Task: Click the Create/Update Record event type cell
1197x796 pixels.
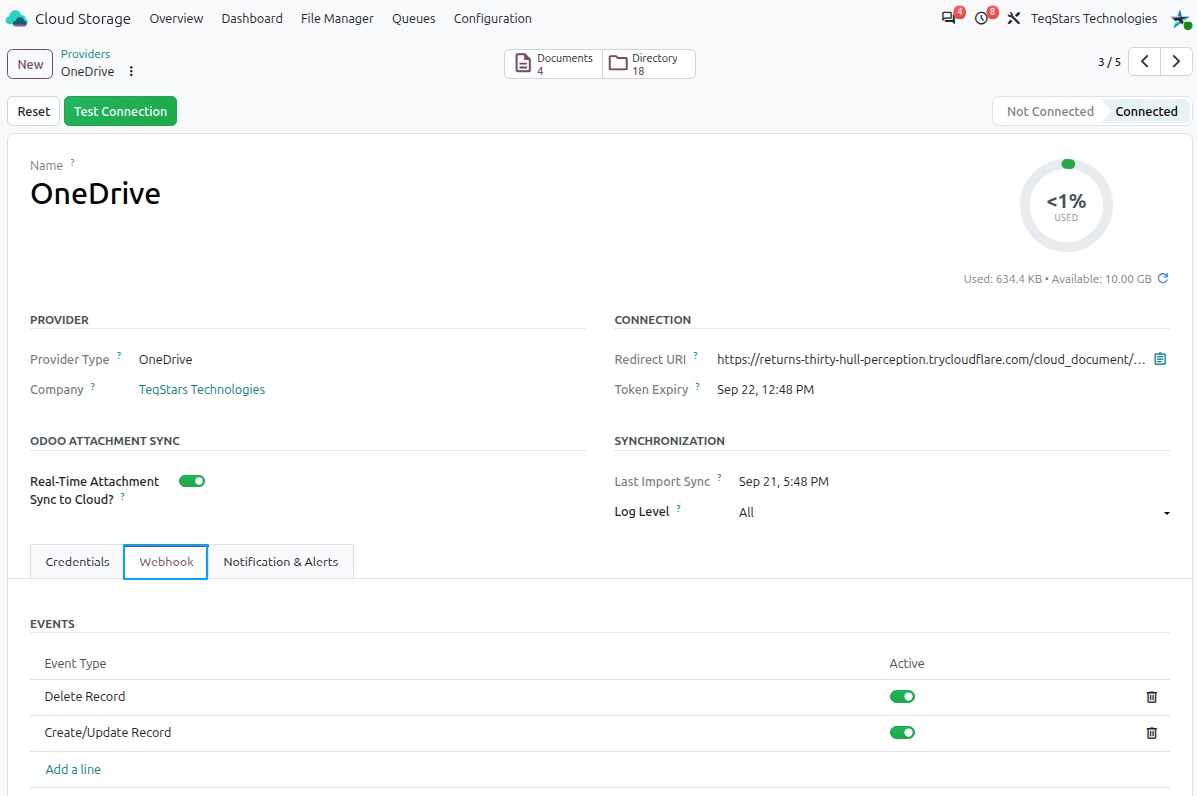Action: [108, 733]
